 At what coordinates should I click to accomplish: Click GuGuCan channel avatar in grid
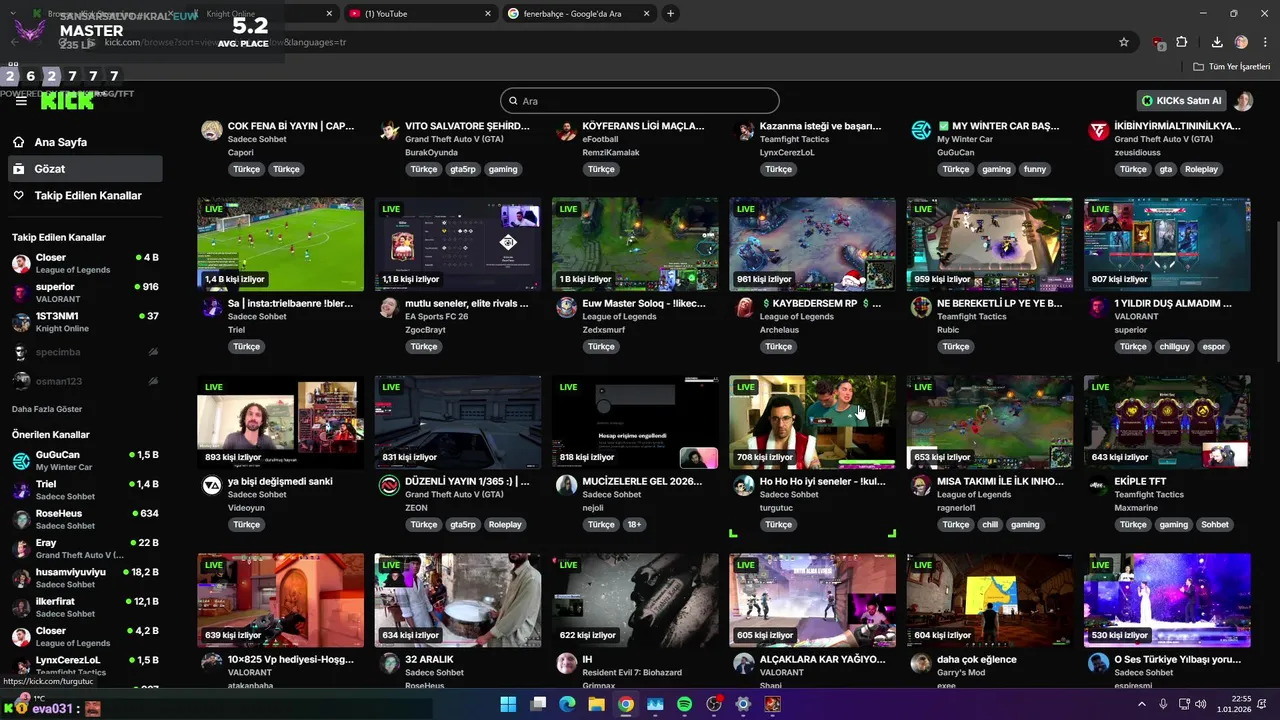(921, 131)
